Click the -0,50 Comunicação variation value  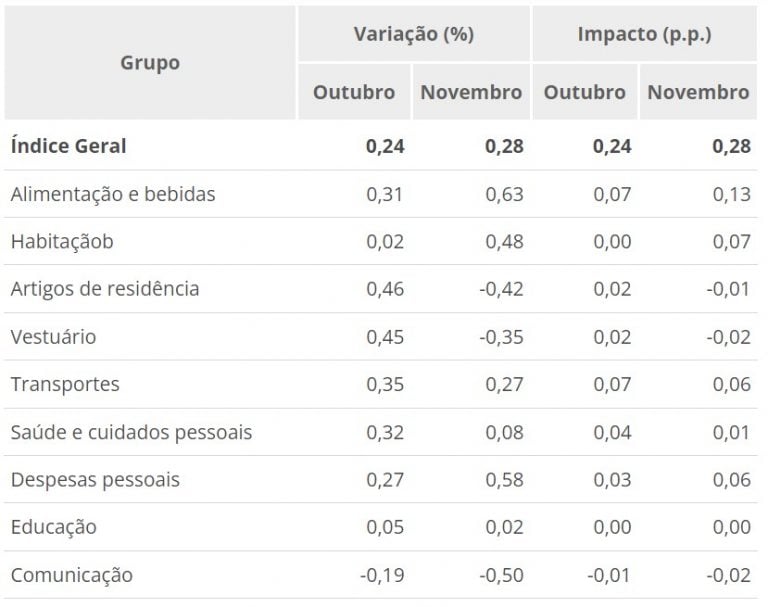[501, 575]
